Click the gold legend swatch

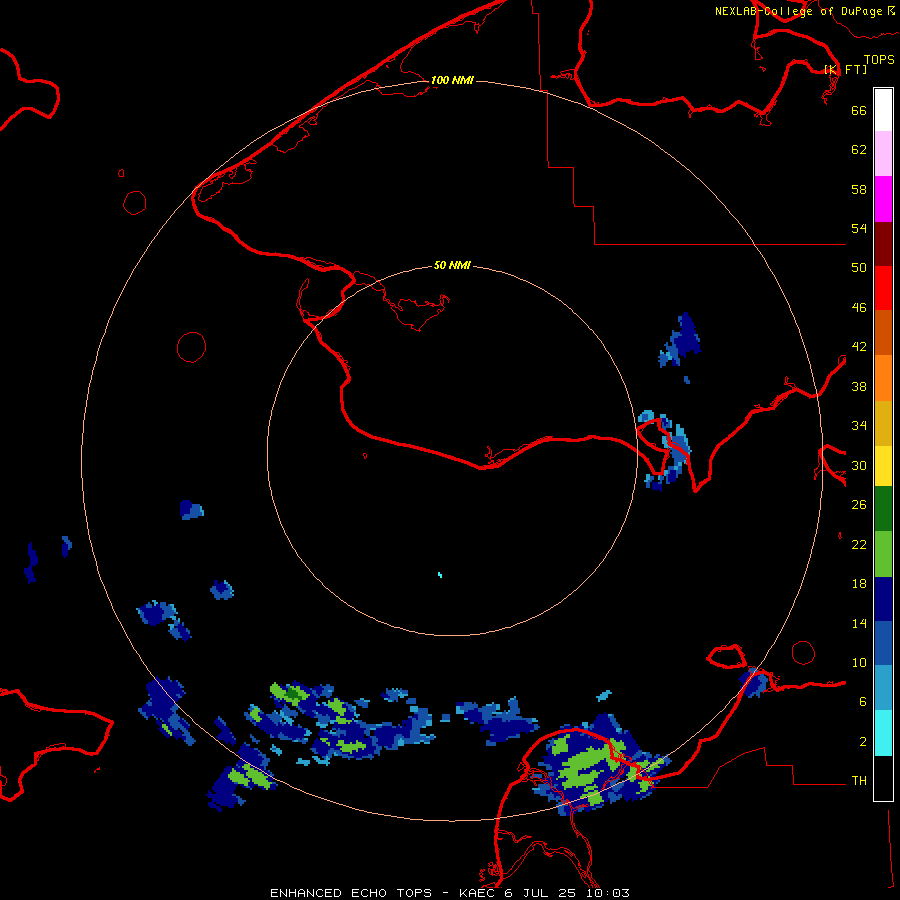click(x=883, y=424)
